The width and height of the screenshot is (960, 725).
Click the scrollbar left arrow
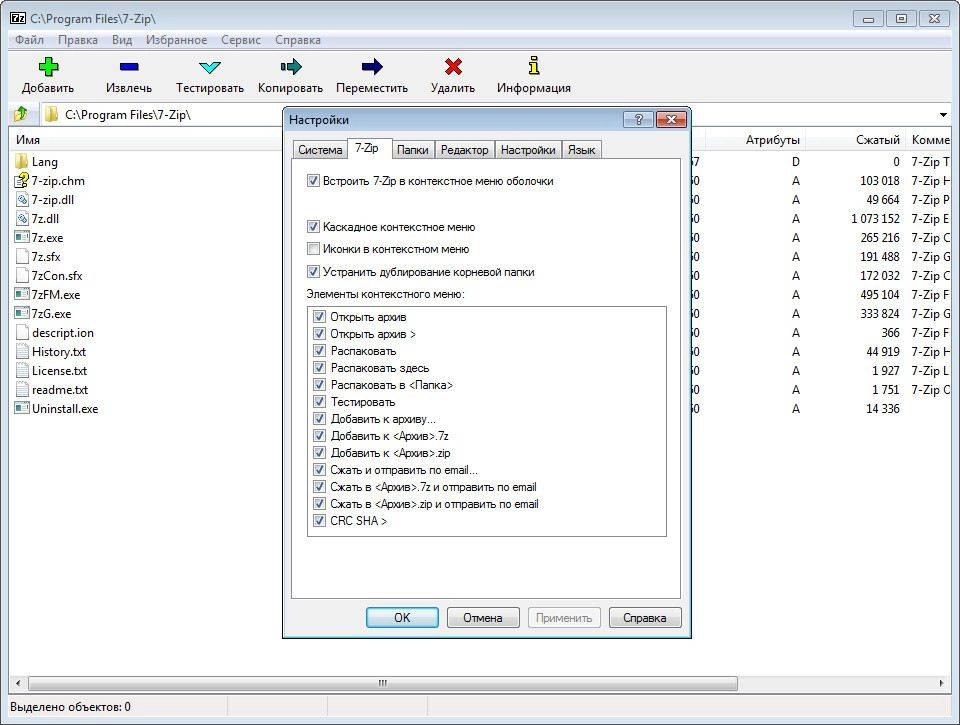pos(18,683)
